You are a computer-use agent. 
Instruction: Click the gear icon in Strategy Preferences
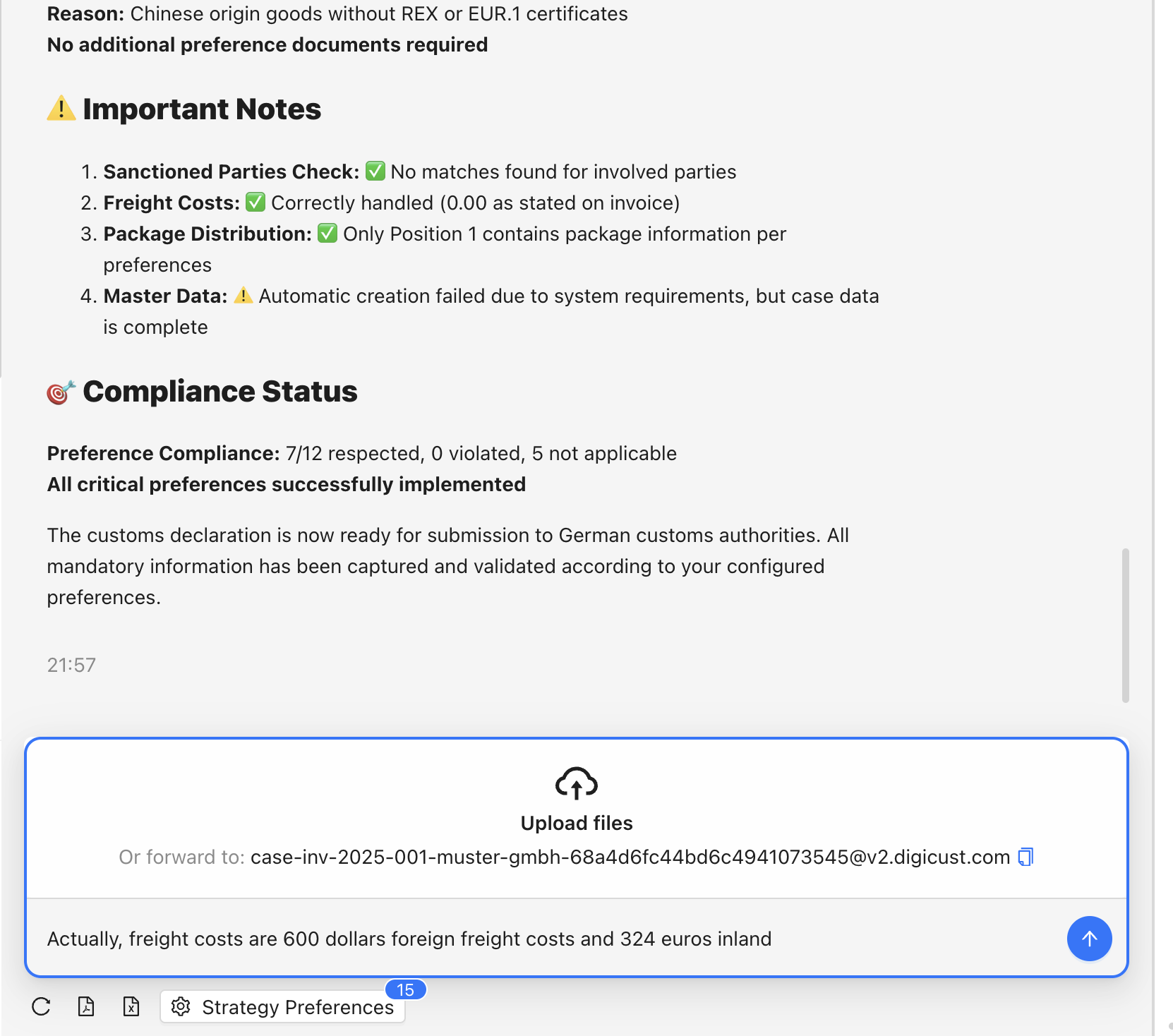181,1007
